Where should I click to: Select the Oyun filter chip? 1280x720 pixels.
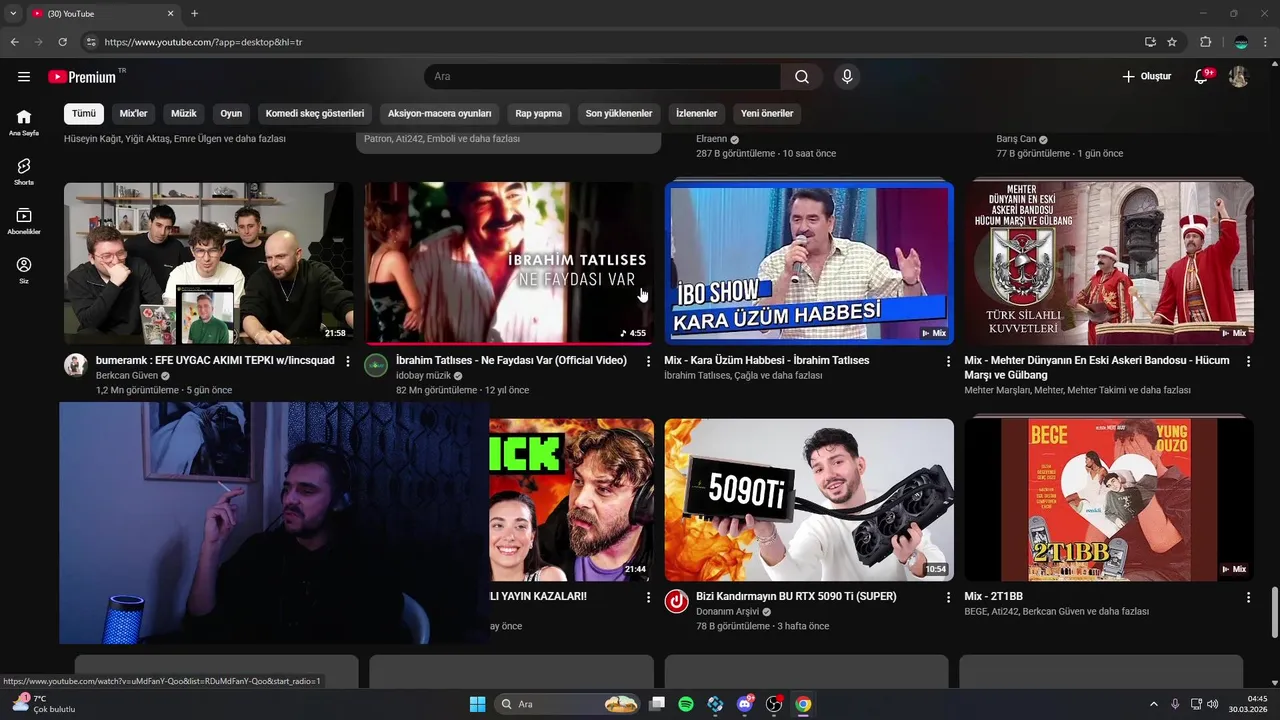tap(231, 114)
